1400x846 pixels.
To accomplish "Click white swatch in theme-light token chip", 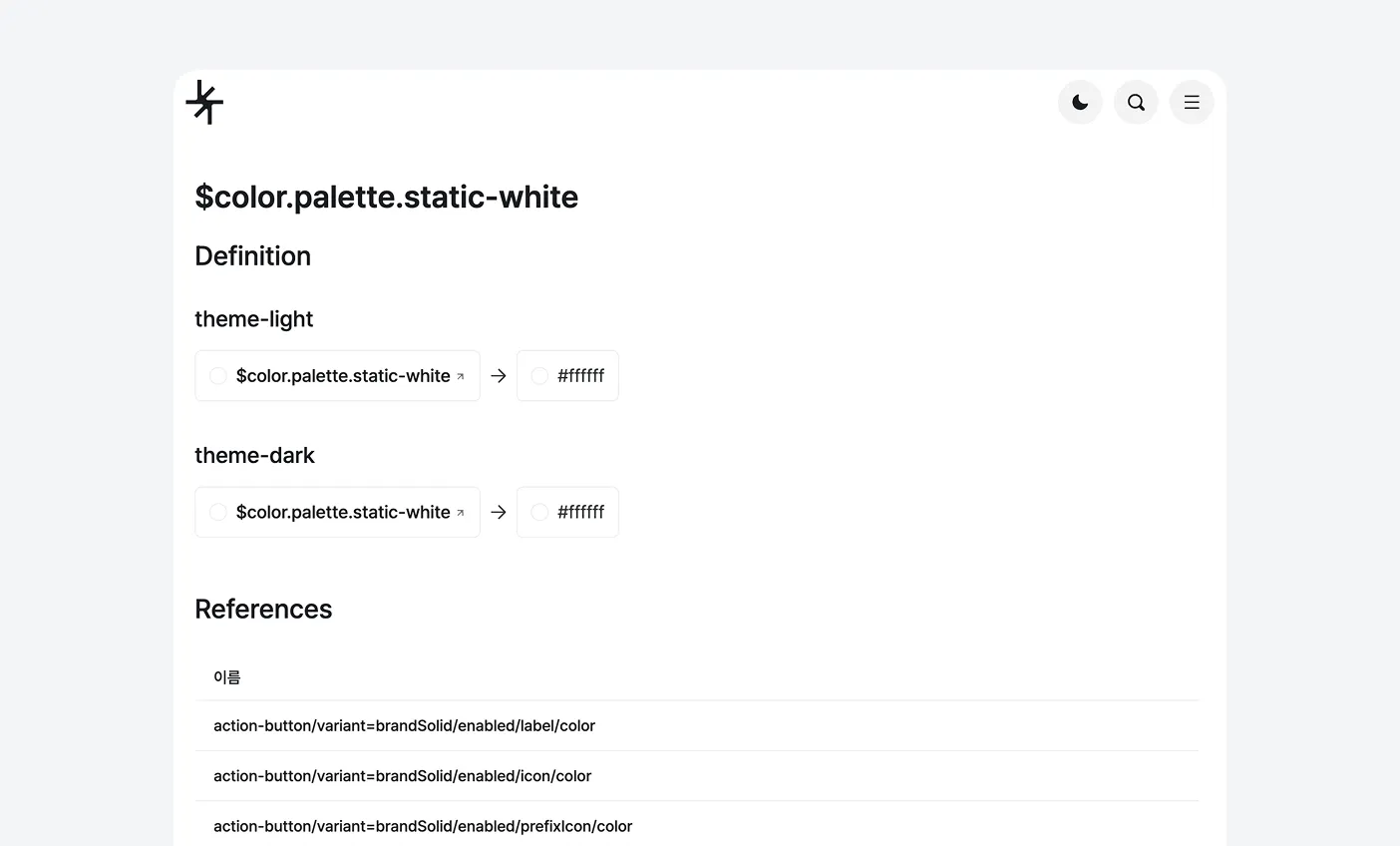I will (218, 376).
